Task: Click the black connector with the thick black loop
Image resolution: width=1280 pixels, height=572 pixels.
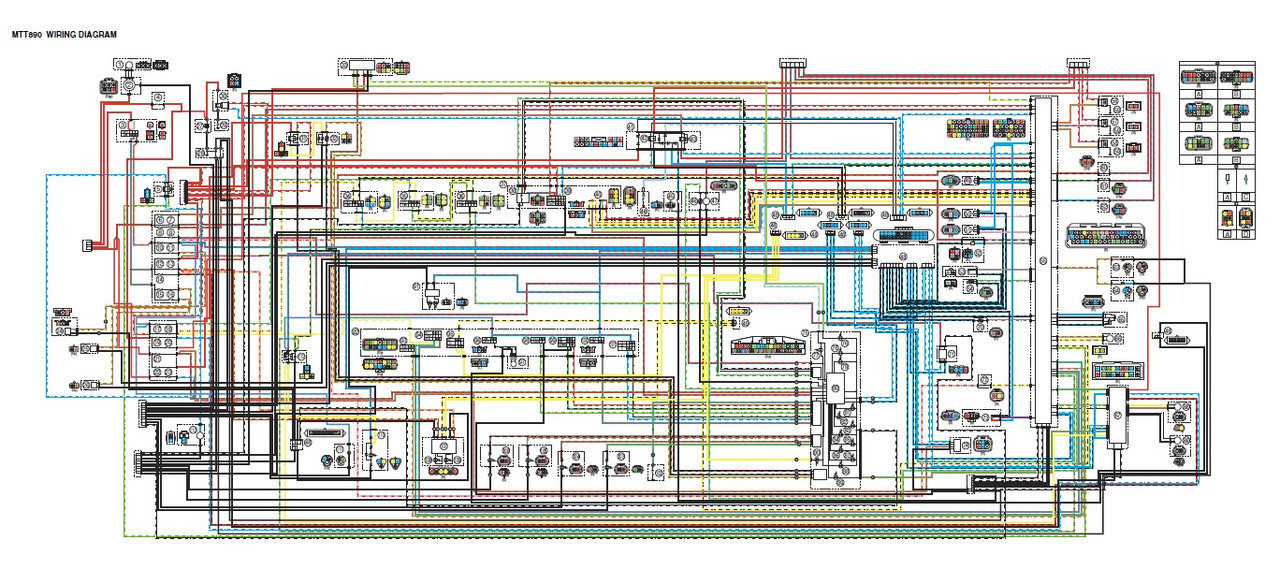Action: pos(1175,340)
